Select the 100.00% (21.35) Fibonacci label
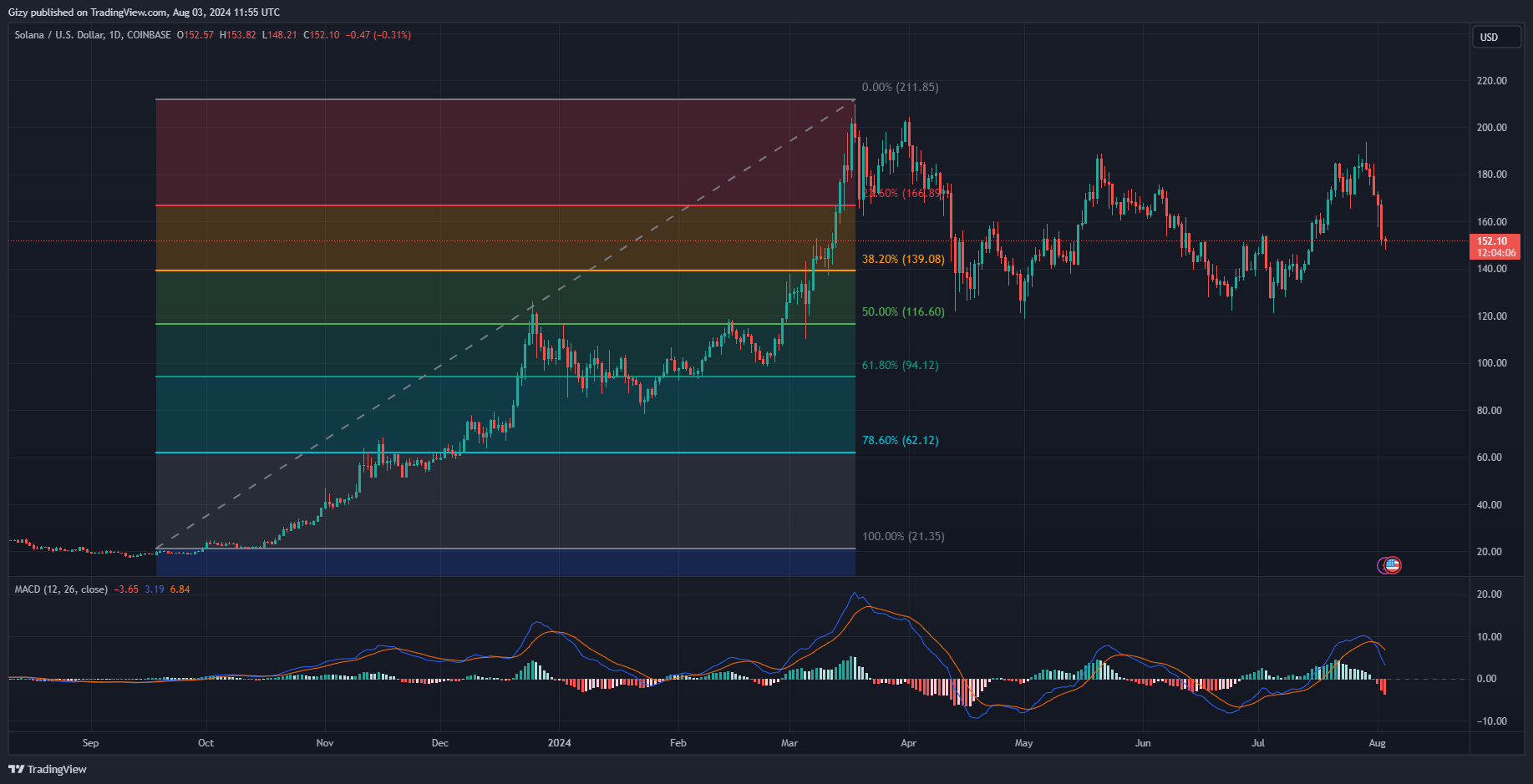 (x=903, y=536)
